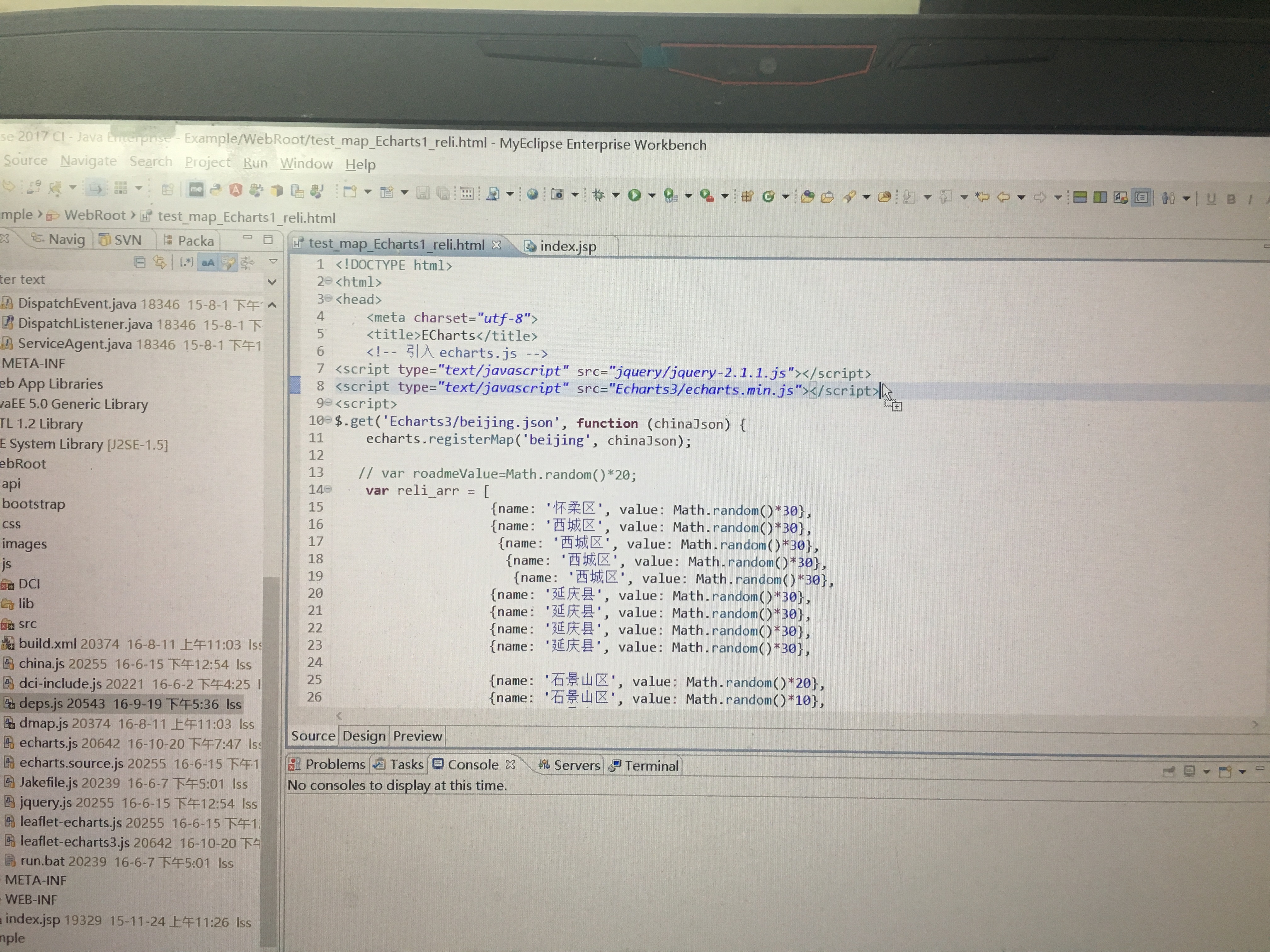Select echarts.source.js in file tree

click(x=71, y=763)
